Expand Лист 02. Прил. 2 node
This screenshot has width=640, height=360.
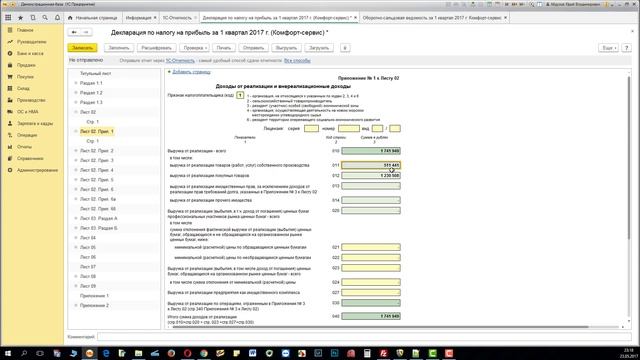tap(76, 151)
